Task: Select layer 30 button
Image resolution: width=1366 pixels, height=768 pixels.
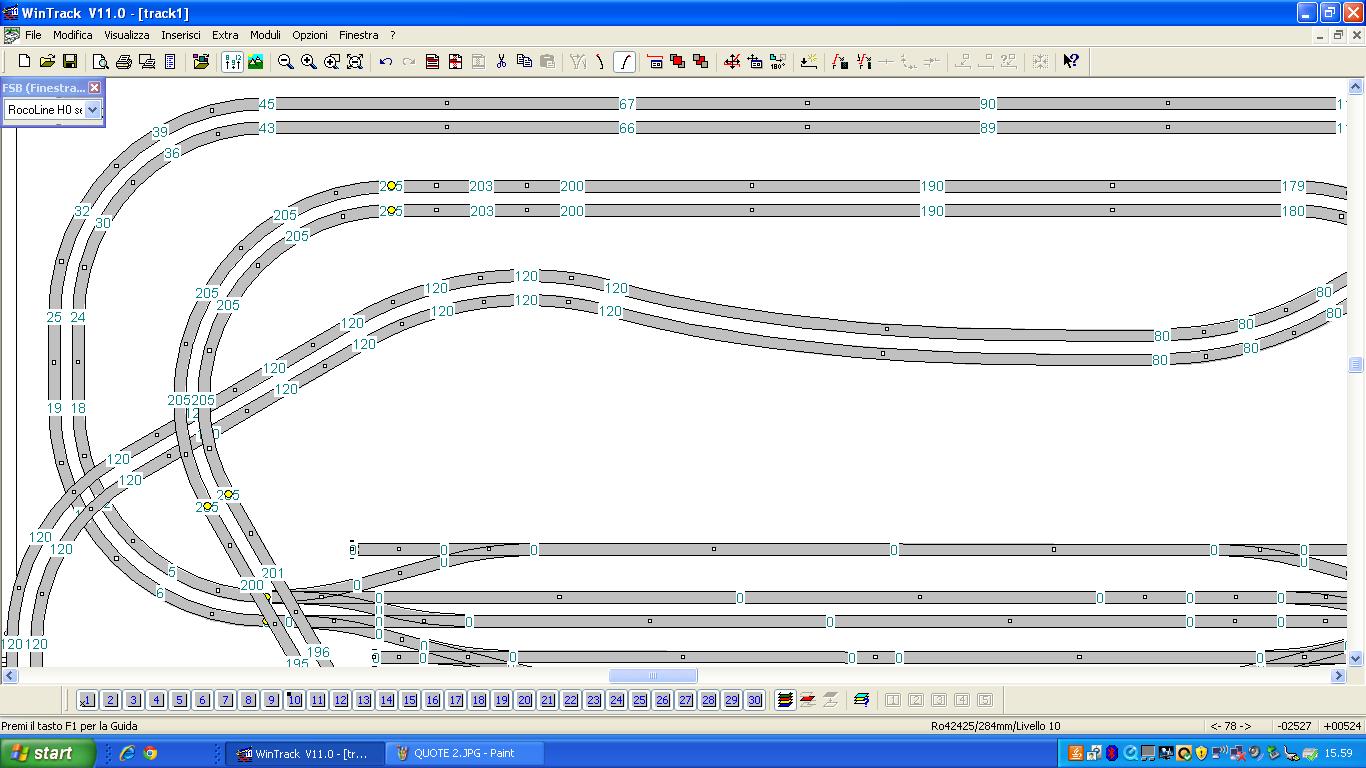Action: [754, 700]
